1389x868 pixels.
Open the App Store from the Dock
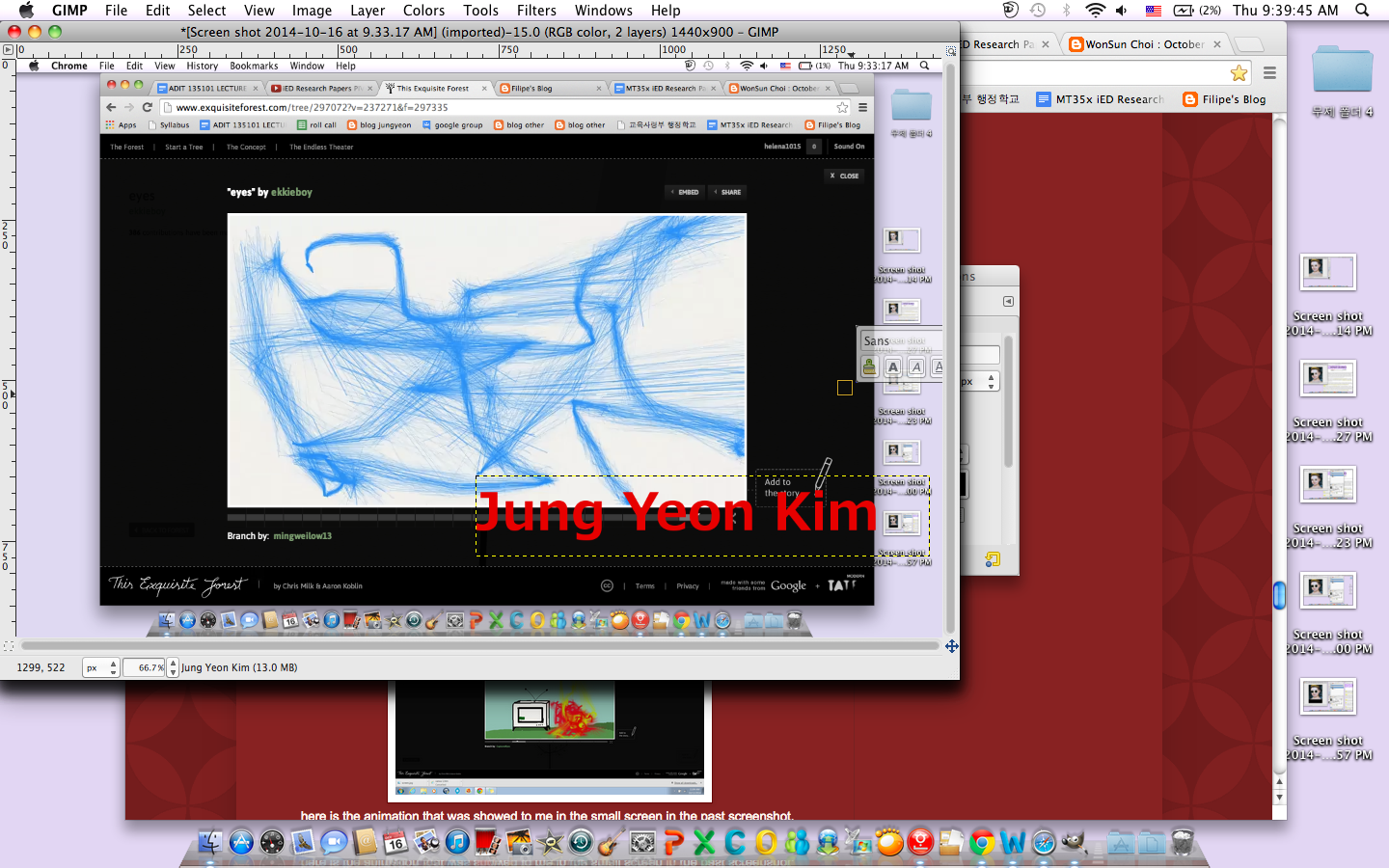click(241, 842)
